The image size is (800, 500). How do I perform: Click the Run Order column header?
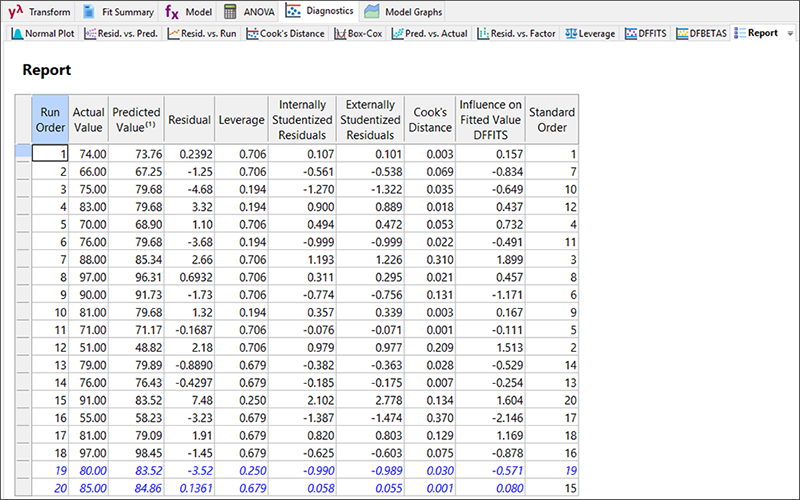coord(50,119)
